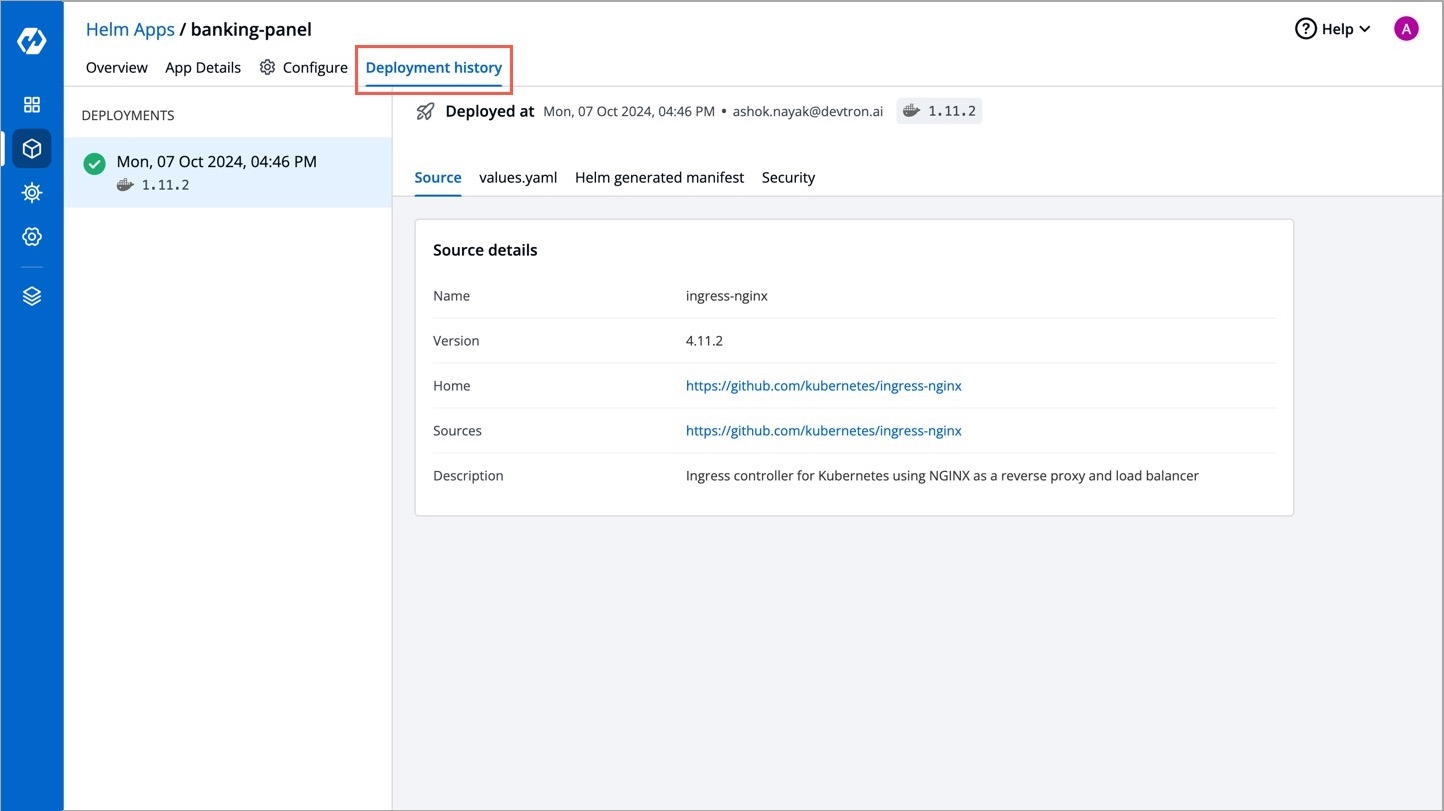Open the user avatar 'A' profile

point(1406,29)
